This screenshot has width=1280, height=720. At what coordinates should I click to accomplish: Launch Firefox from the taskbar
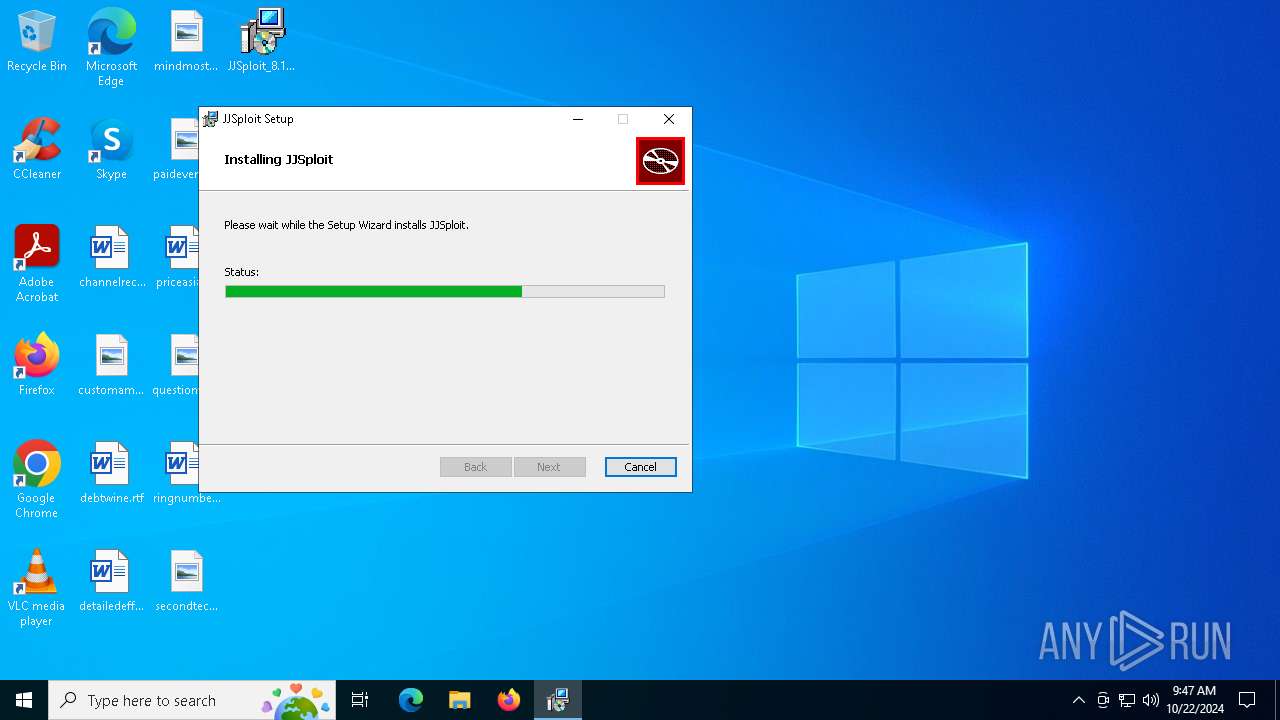click(508, 700)
